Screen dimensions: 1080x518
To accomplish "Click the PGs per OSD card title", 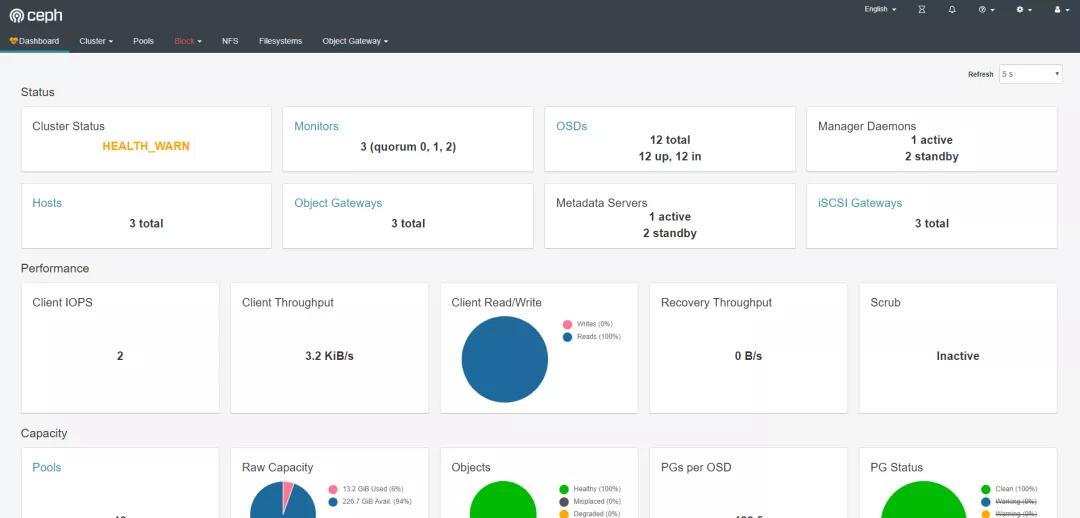I will pyautogui.click(x=696, y=467).
